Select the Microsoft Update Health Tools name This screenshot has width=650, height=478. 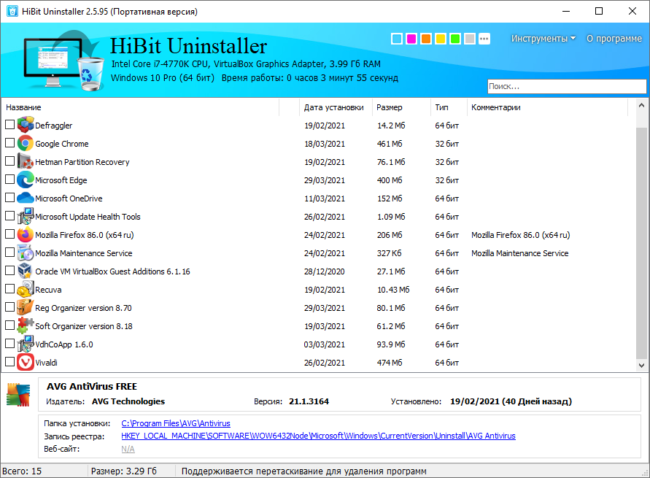(x=87, y=216)
